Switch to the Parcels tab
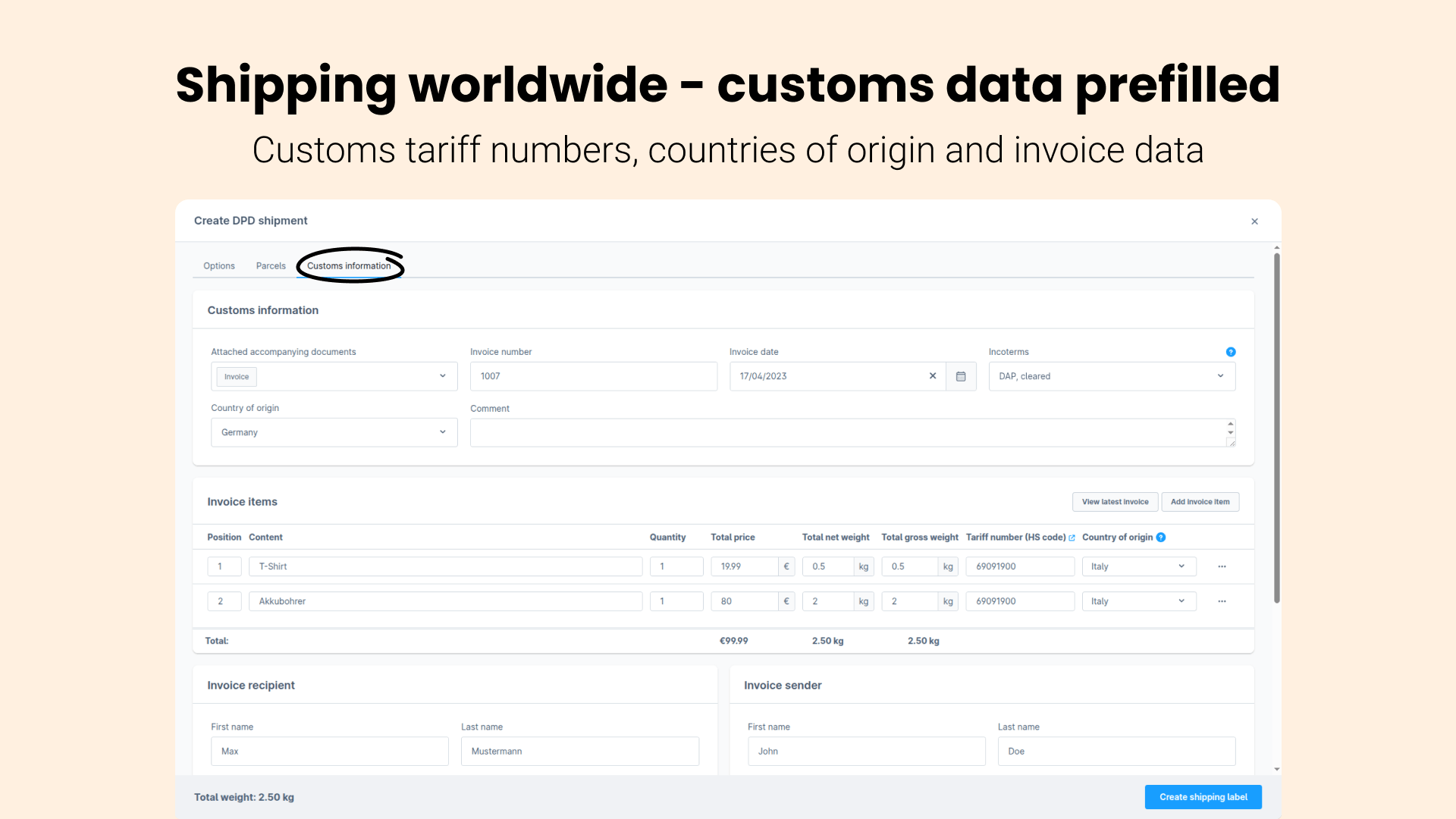 pyautogui.click(x=271, y=266)
